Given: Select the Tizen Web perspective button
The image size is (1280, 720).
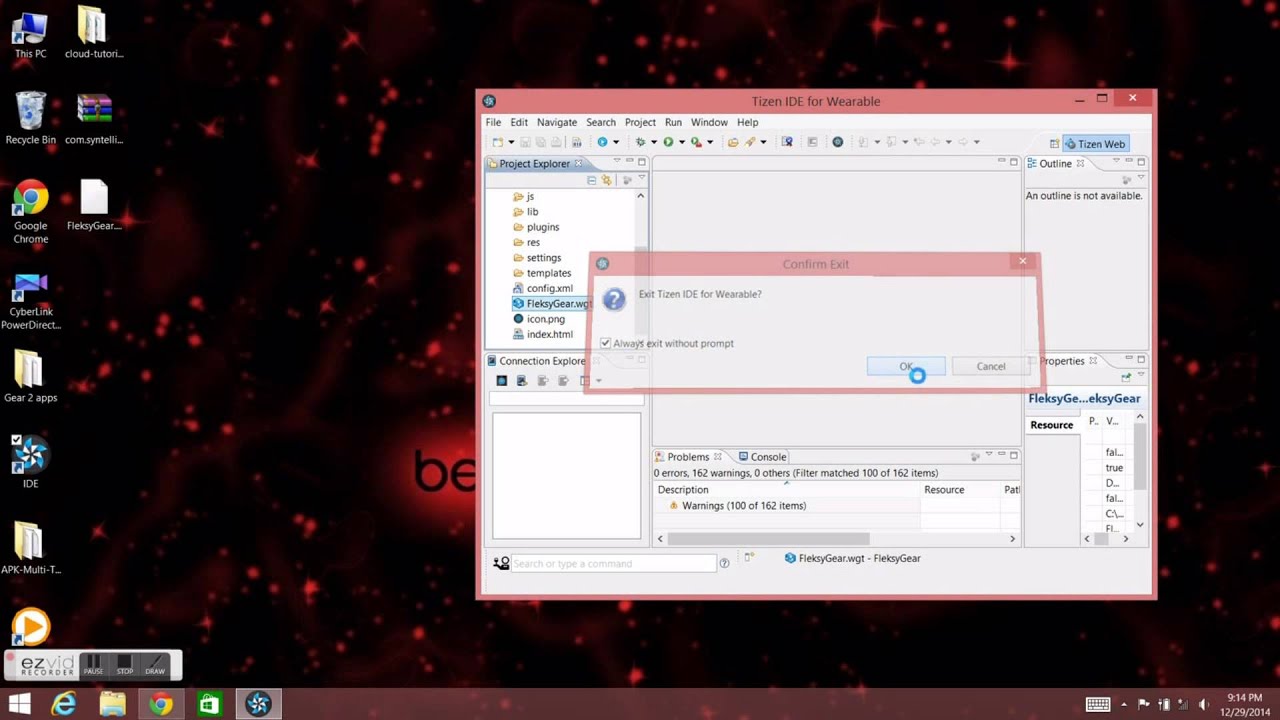Looking at the screenshot, I should pyautogui.click(x=1096, y=144).
